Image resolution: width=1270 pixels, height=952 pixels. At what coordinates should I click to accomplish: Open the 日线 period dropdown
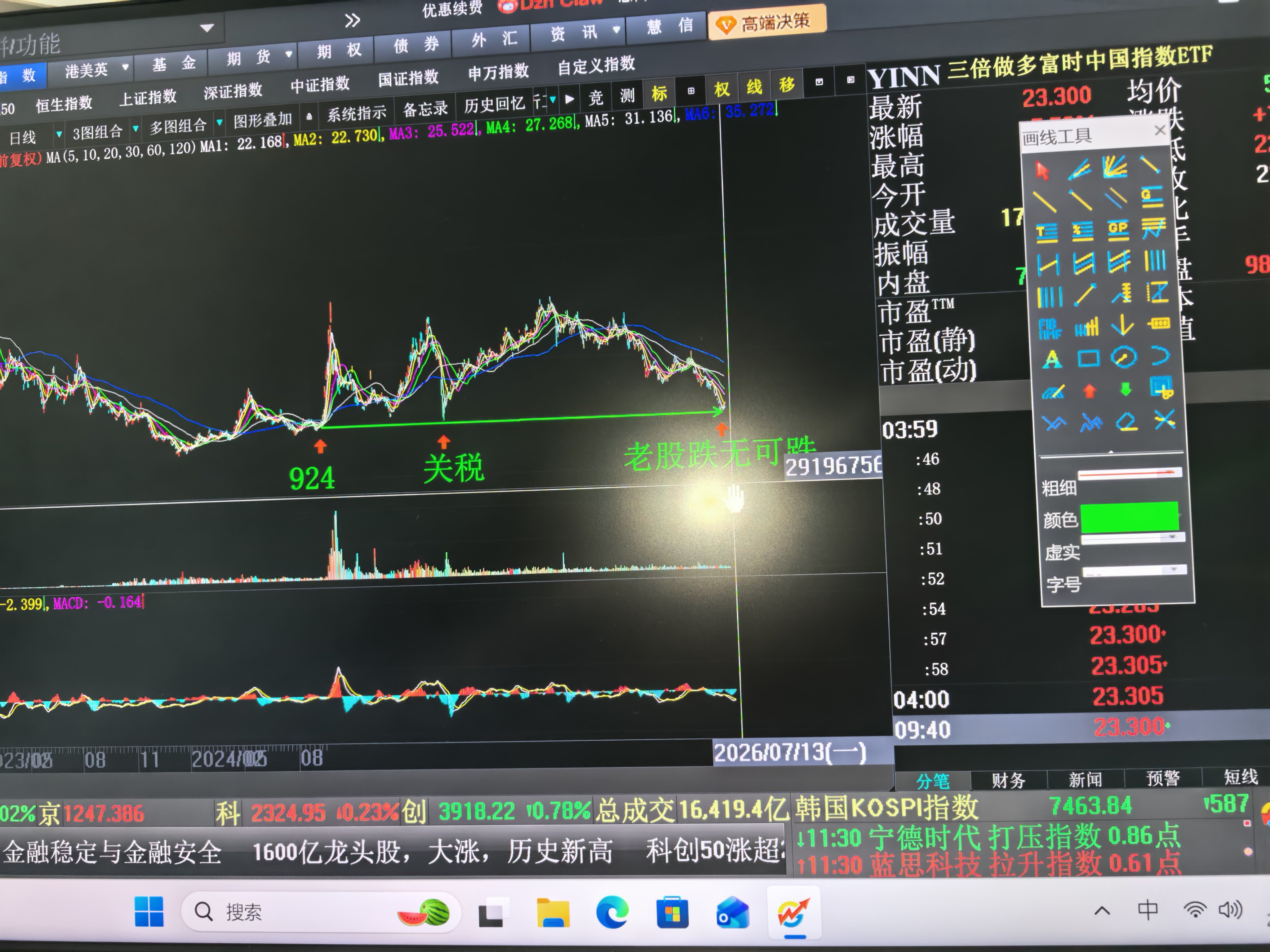59,135
